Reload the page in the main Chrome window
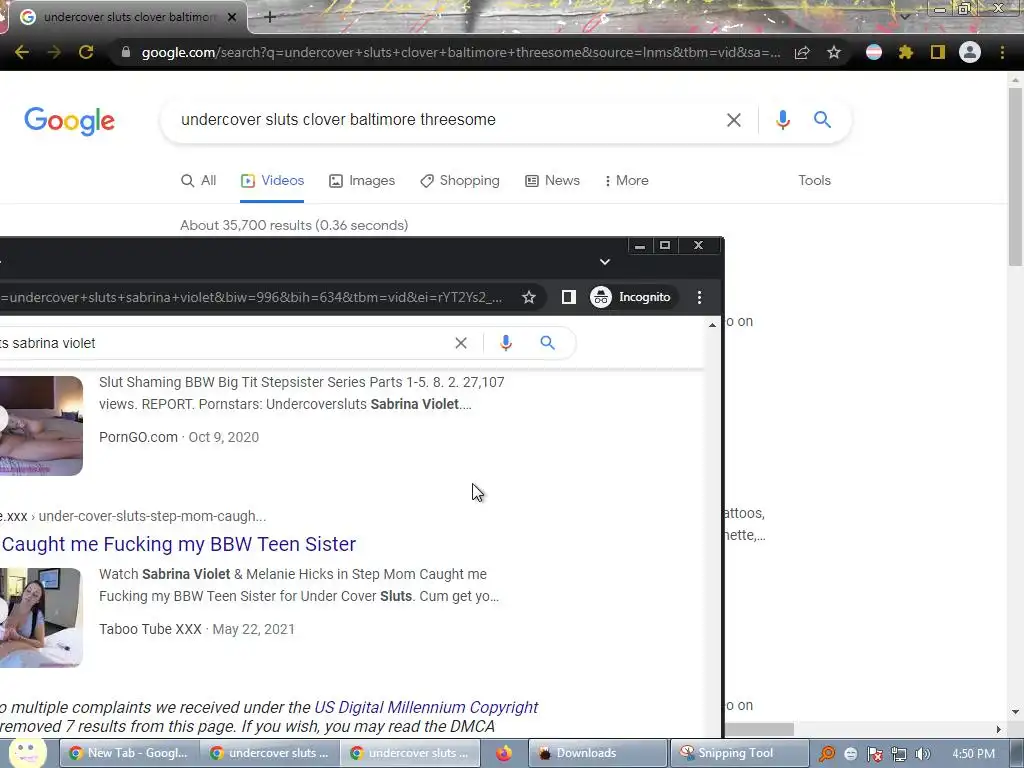Image resolution: width=1024 pixels, height=768 pixels. (x=86, y=52)
